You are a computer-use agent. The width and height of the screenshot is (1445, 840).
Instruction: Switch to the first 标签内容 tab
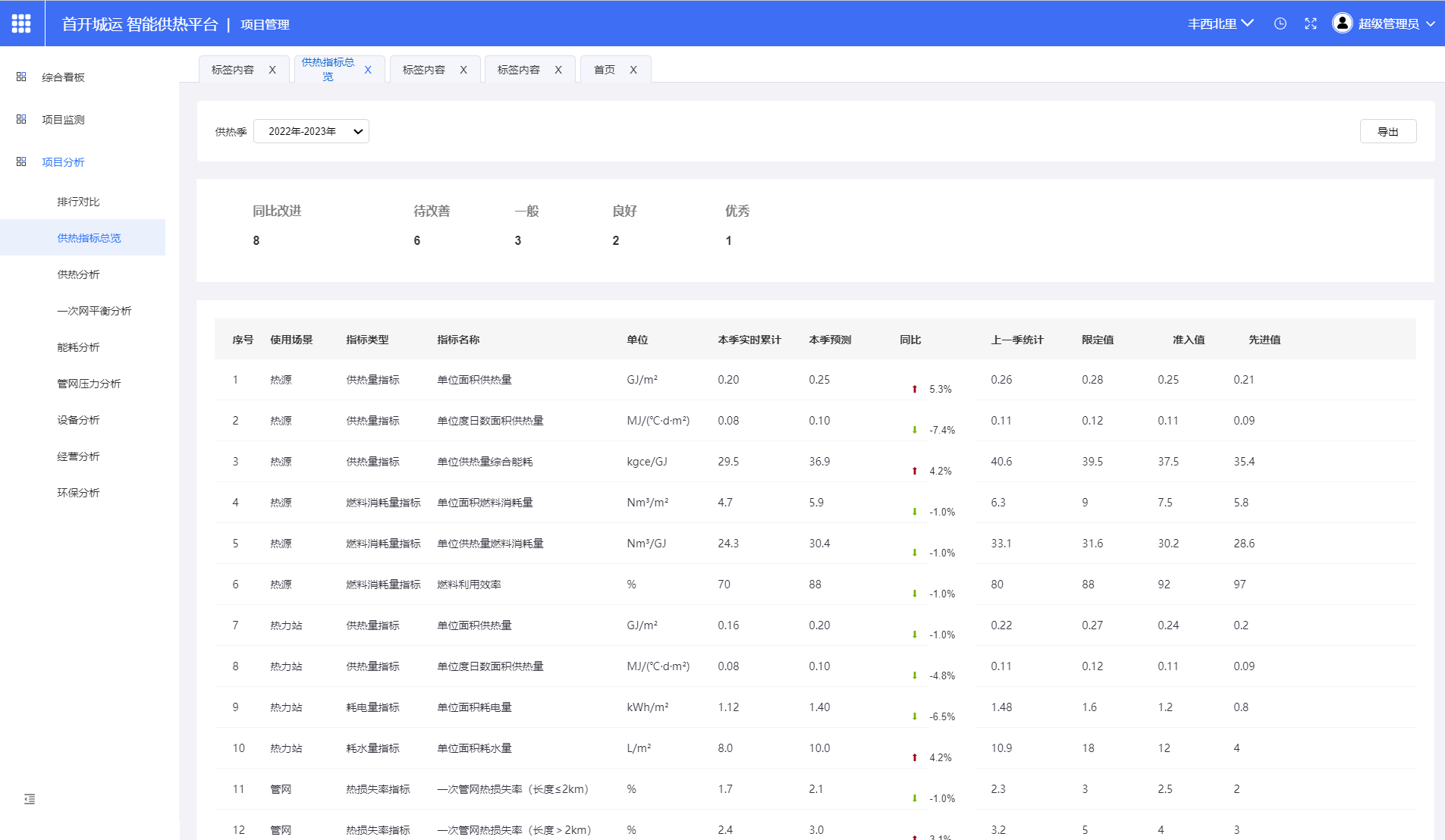[x=233, y=70]
